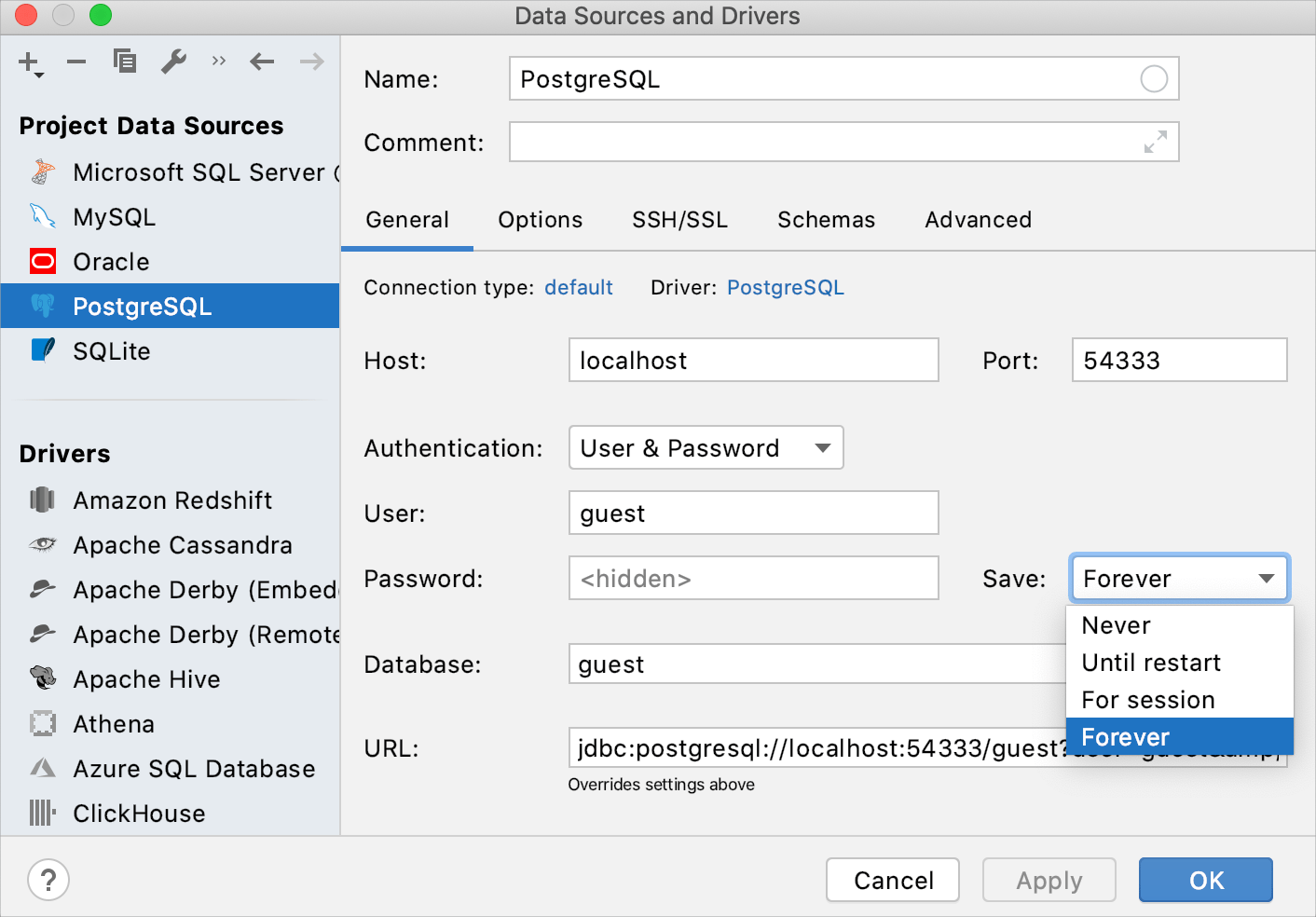Open the Authentication dropdown
The height and width of the screenshot is (917, 1316).
(x=706, y=448)
